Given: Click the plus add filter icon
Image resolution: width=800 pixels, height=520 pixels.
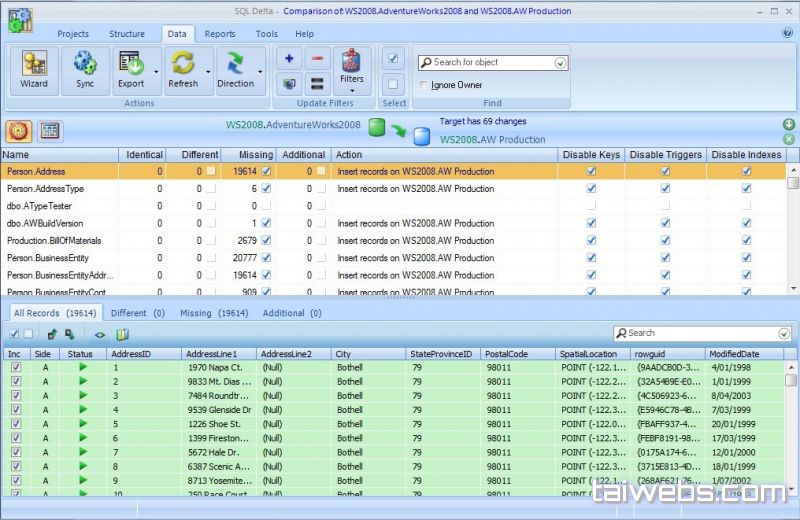Looking at the screenshot, I should pyautogui.click(x=290, y=59).
